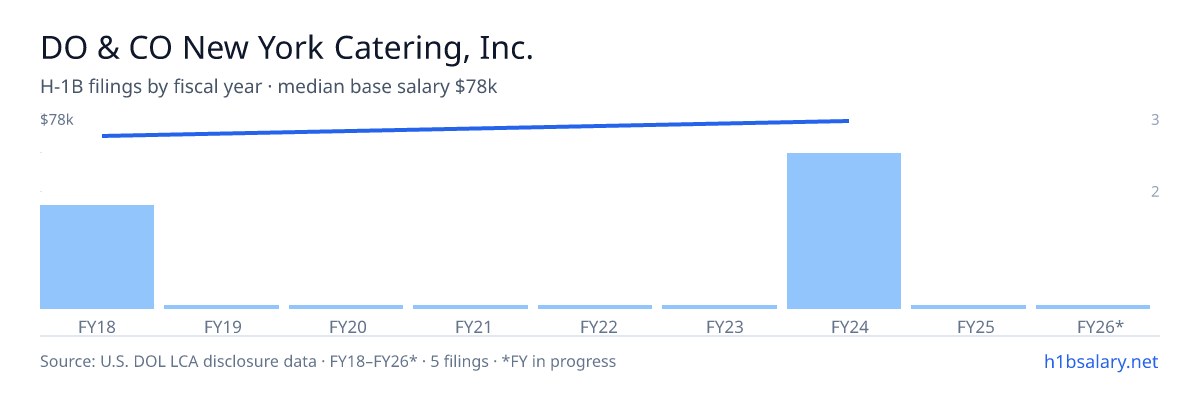Image resolution: width=1200 pixels, height=400 pixels.
Task: Select the FY23 bar stub
Action: click(719, 307)
